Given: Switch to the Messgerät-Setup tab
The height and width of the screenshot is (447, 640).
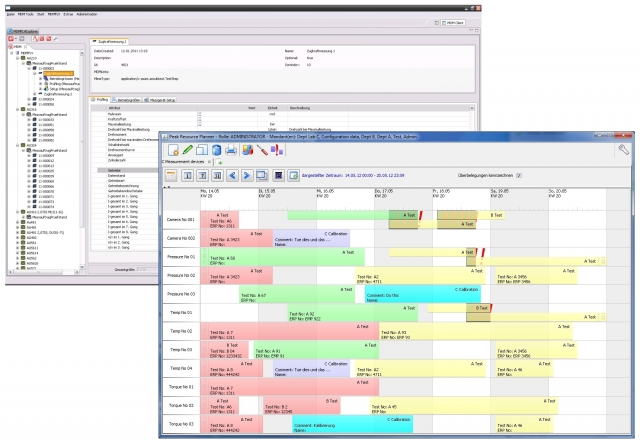Looking at the screenshot, I should (x=160, y=100).
